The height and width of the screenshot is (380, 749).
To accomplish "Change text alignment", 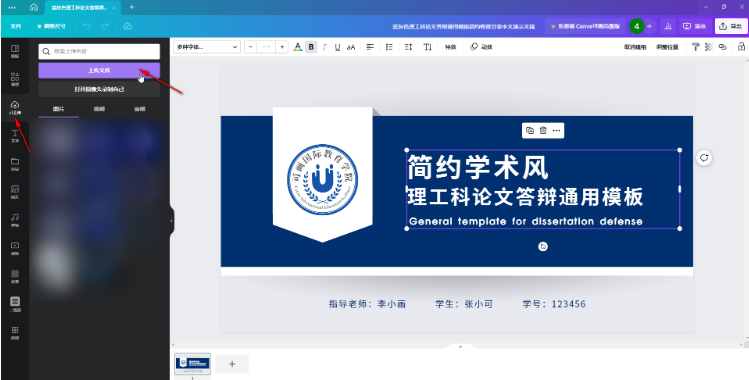I will tap(370, 47).
